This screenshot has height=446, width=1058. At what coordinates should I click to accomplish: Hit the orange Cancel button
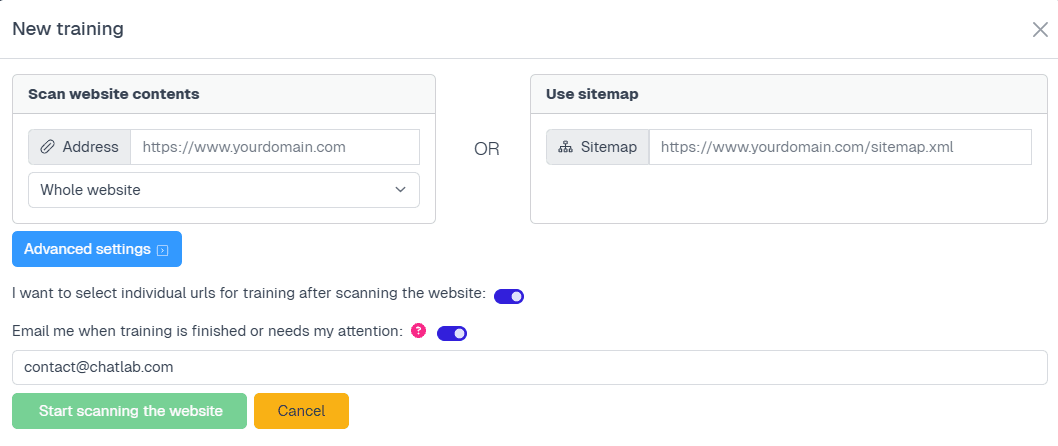click(301, 411)
